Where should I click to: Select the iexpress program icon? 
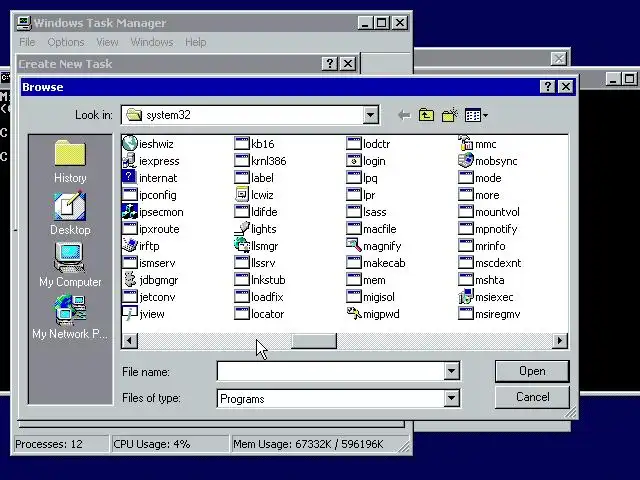pos(130,161)
